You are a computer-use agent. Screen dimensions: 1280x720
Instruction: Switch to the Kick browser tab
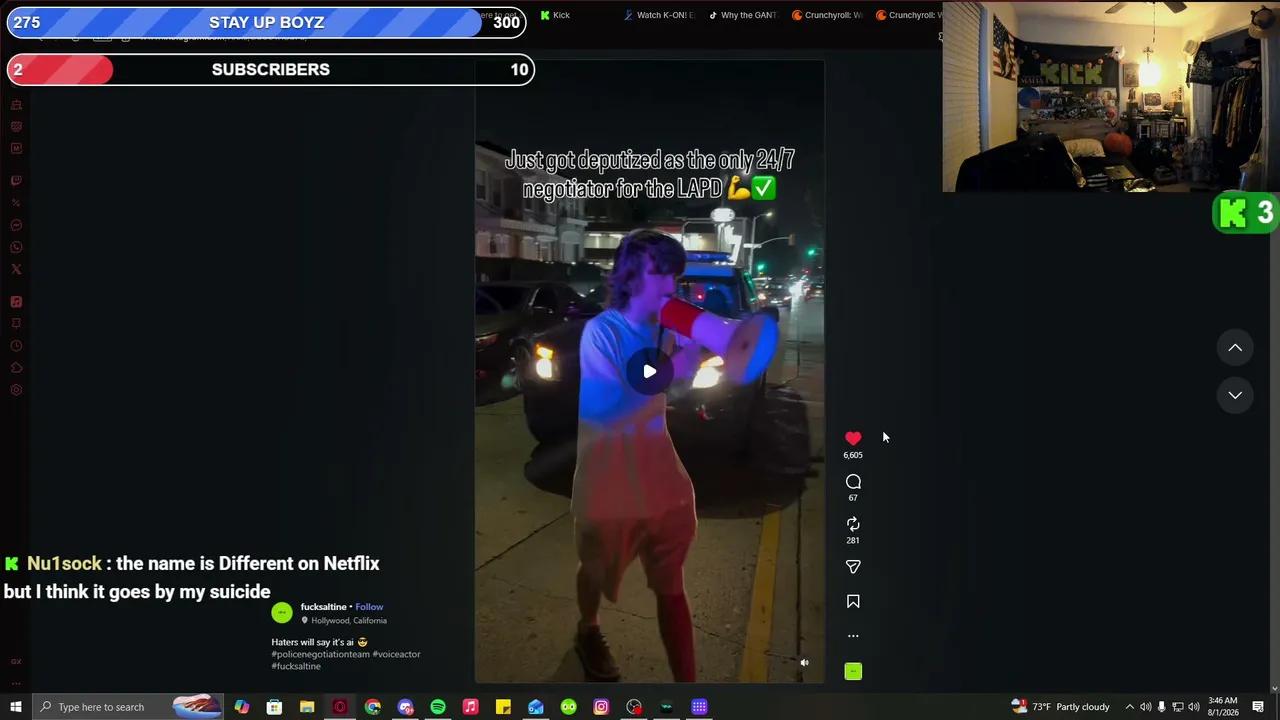[555, 15]
